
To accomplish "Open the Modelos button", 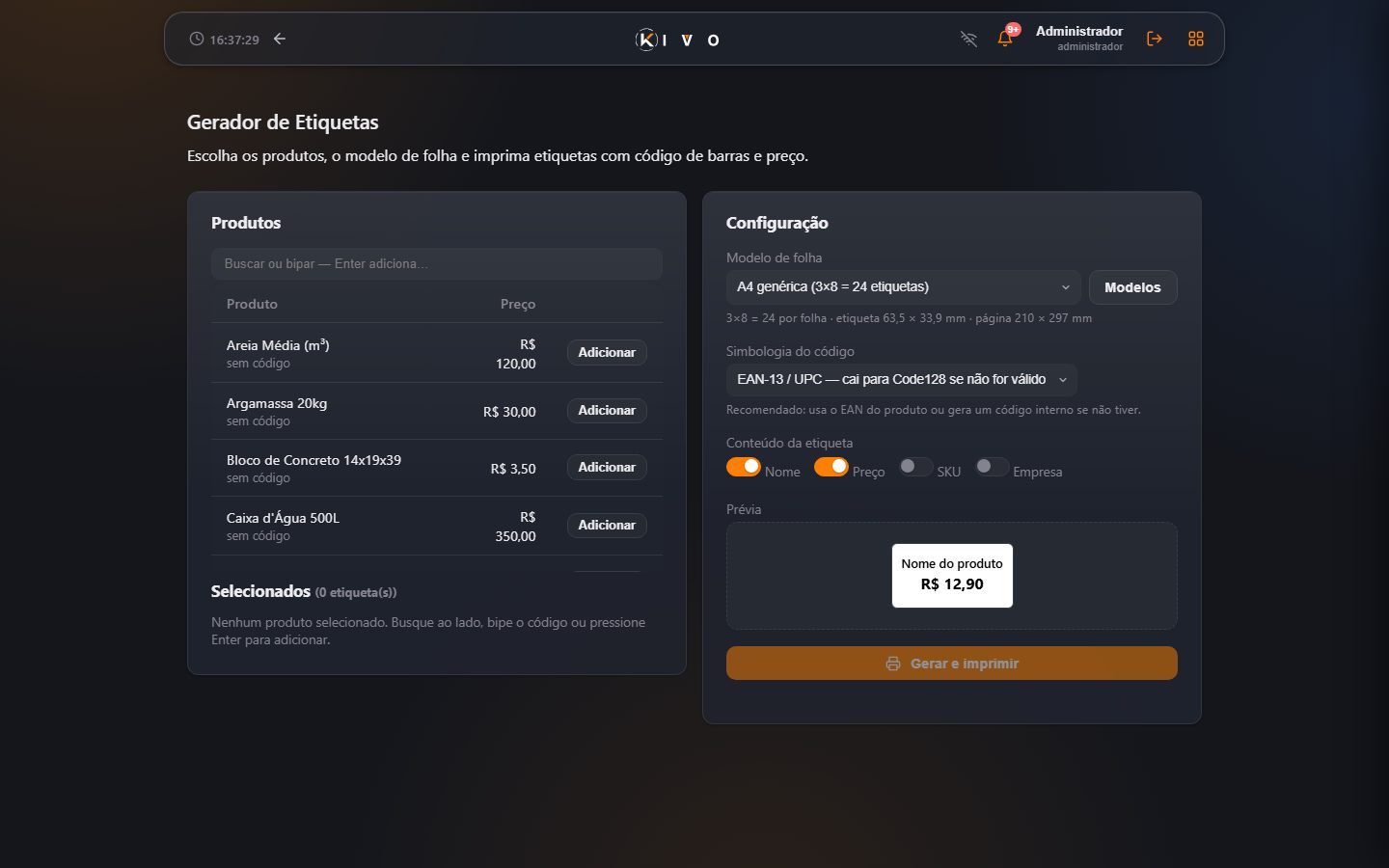I will (1132, 287).
